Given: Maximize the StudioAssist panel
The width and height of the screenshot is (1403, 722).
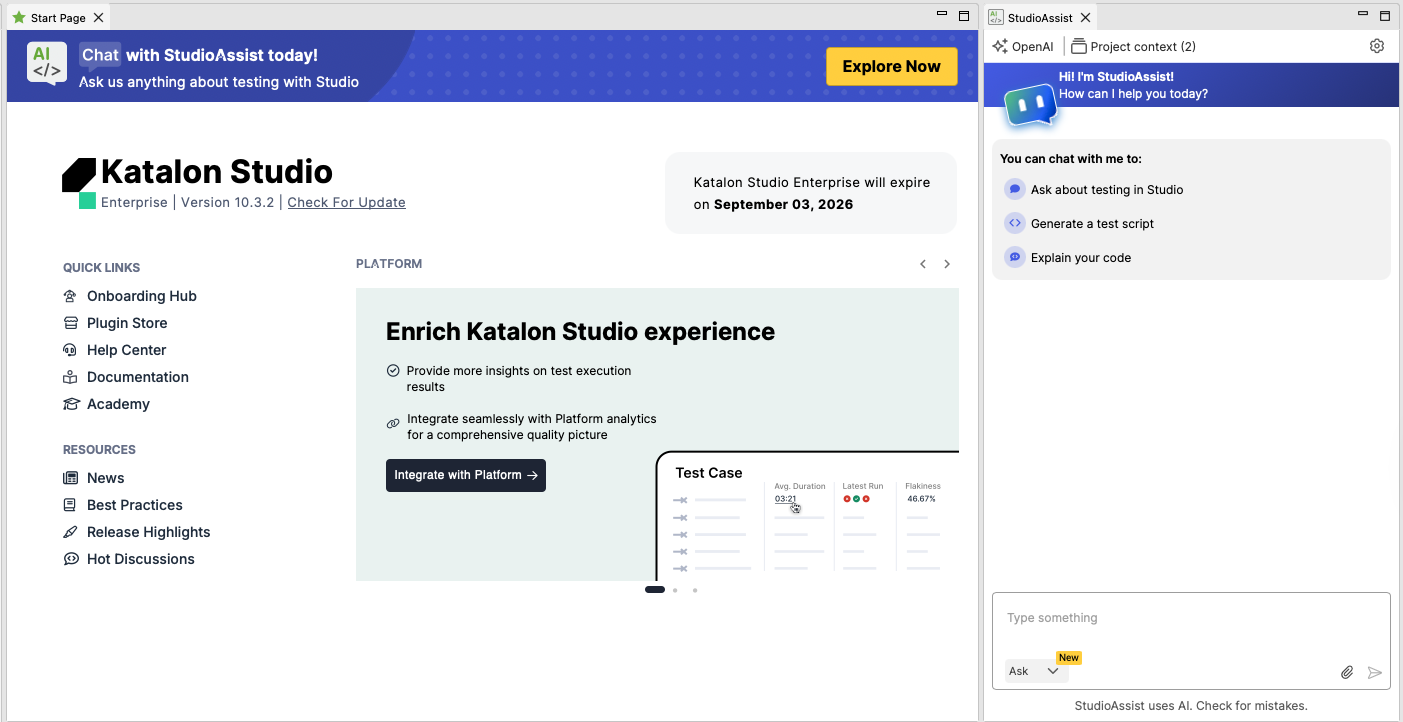Looking at the screenshot, I should point(1385,16).
